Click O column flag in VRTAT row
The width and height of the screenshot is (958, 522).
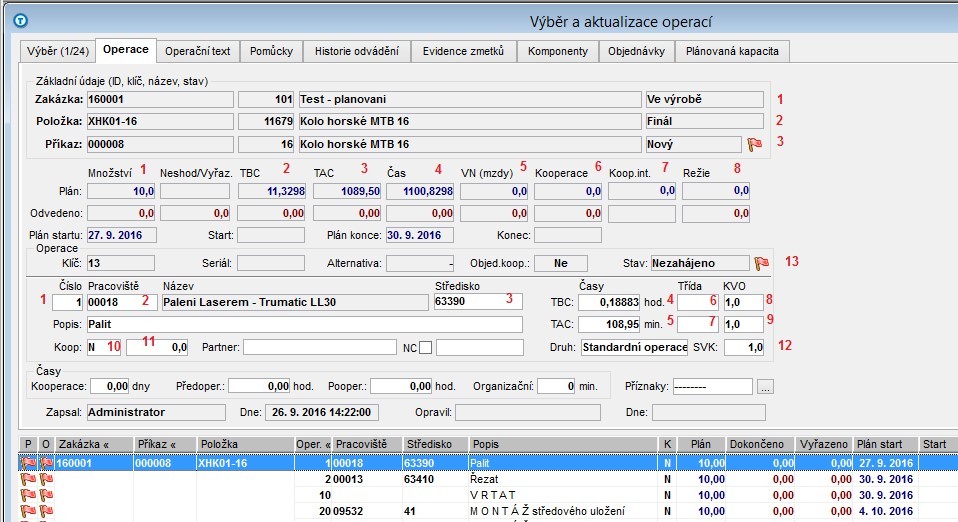(x=46, y=495)
